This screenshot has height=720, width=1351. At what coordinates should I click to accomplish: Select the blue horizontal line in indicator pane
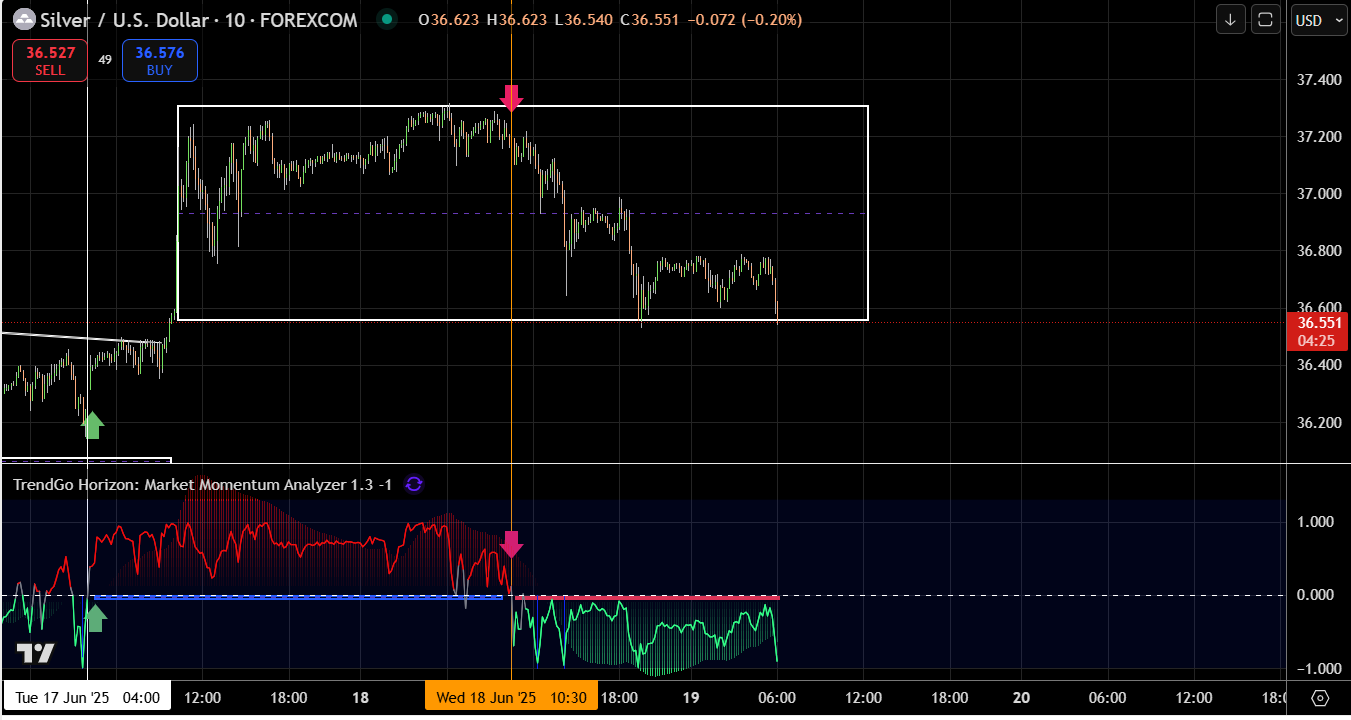(x=300, y=597)
